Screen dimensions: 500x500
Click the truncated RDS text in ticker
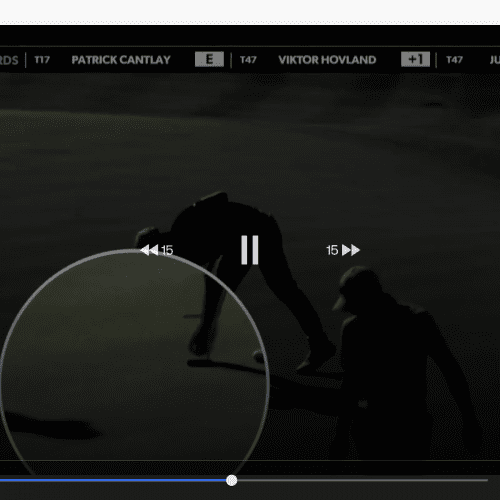(x=9, y=60)
